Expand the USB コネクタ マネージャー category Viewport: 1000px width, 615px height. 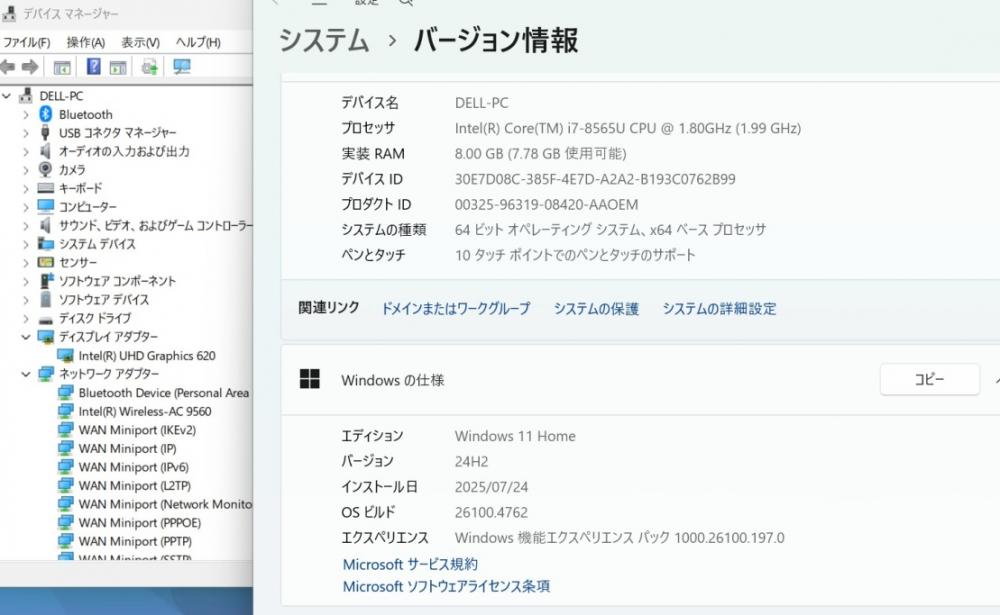pyautogui.click(x=26, y=133)
